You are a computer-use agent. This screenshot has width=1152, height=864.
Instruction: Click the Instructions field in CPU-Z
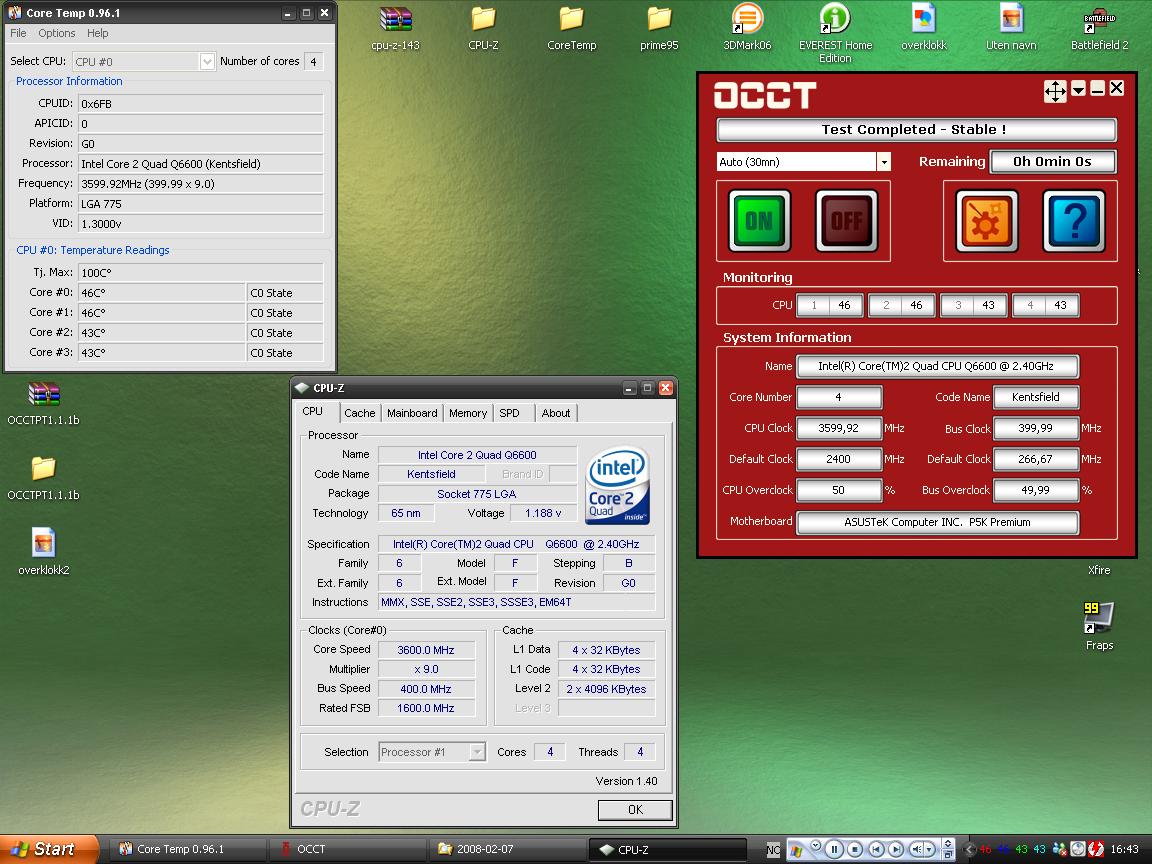tap(516, 602)
